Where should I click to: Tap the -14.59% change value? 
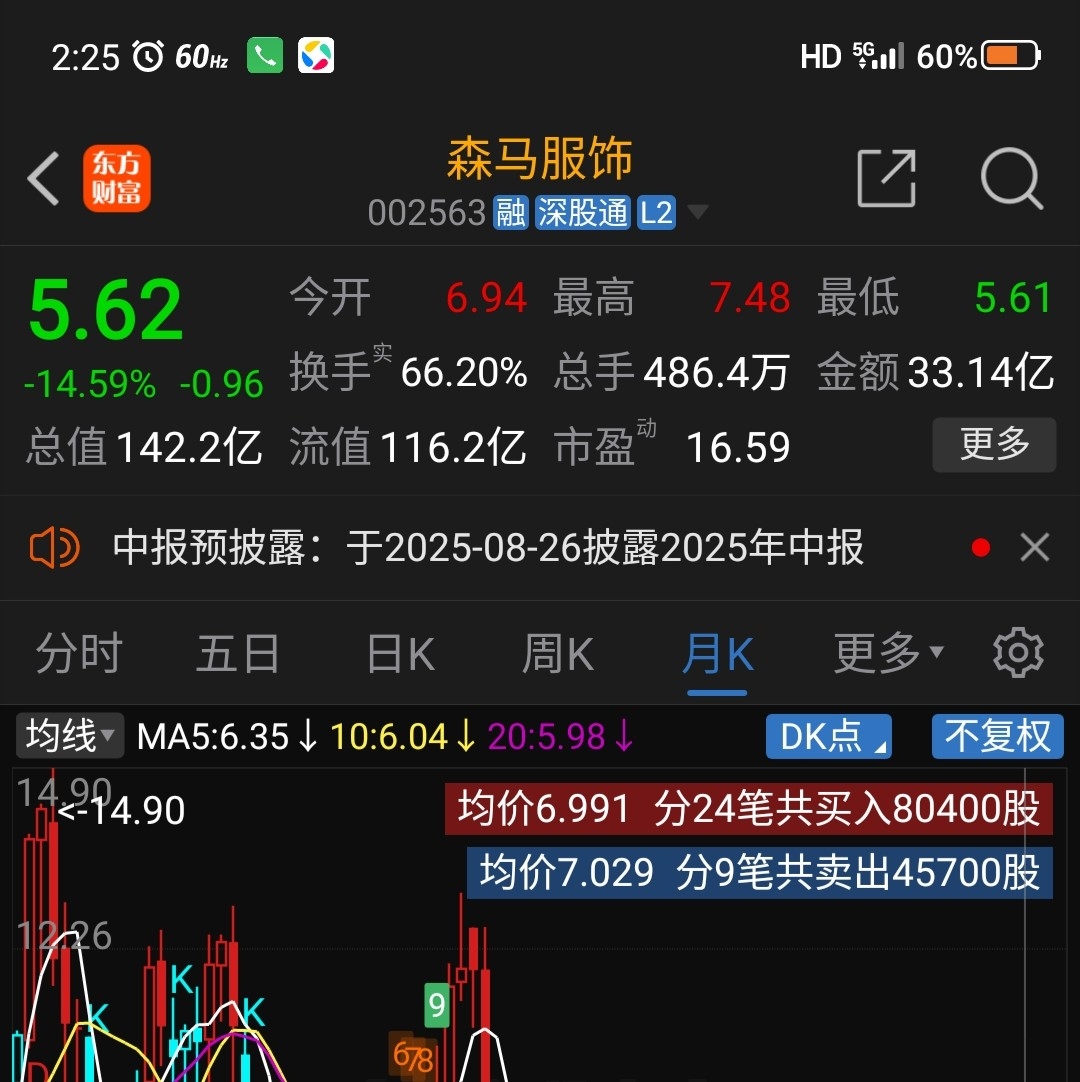90,384
